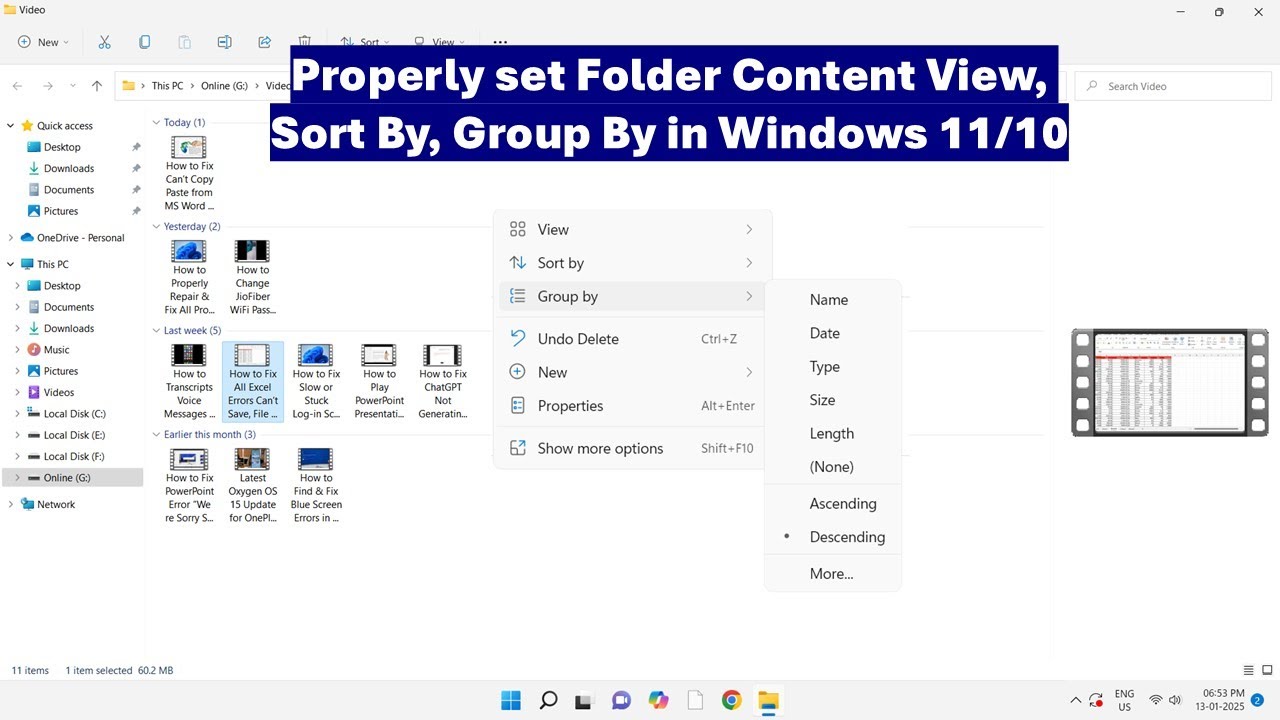
Task: Open the New dropdown in toolbar
Action: (x=44, y=42)
